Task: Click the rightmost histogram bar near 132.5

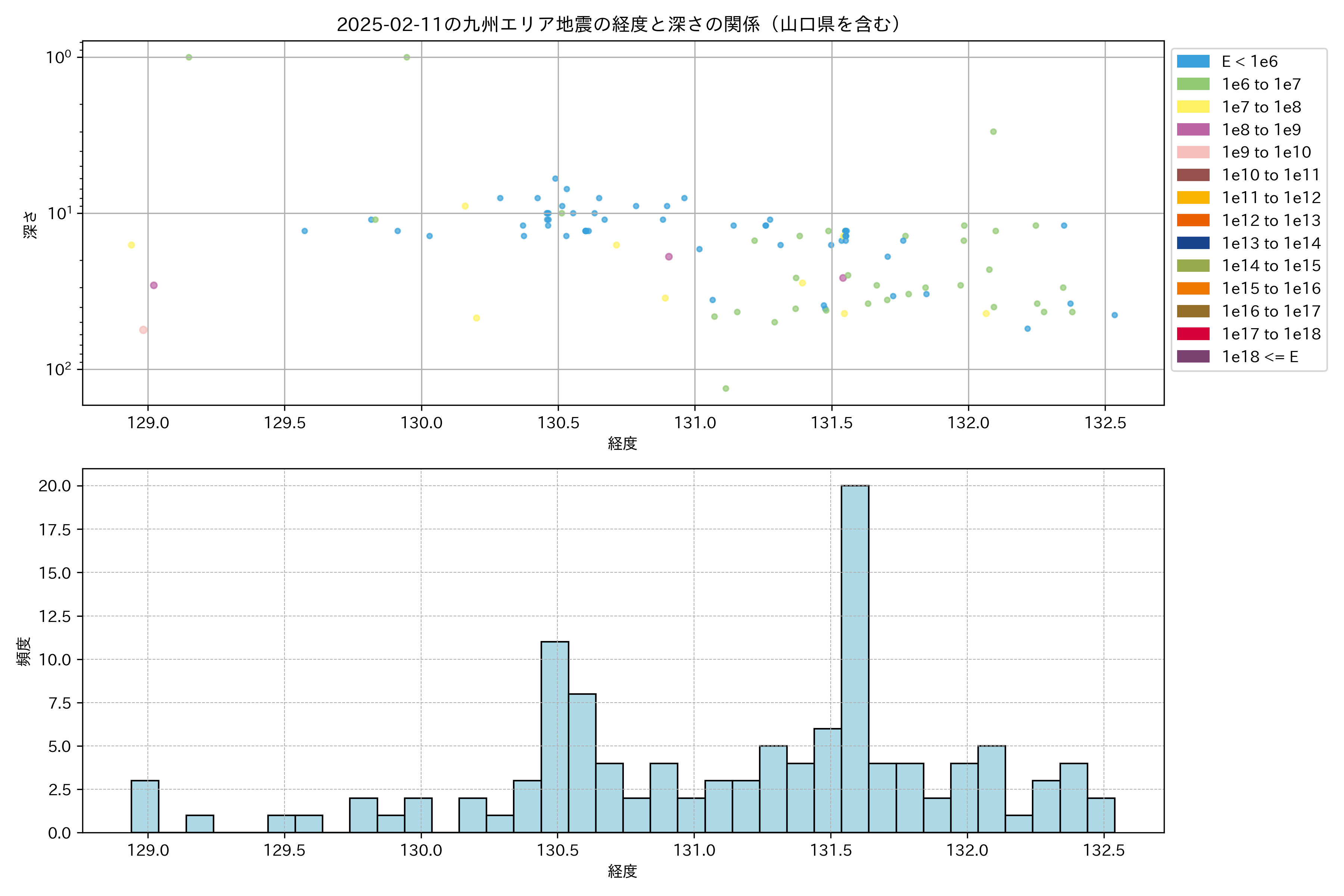Action: 1101,815
